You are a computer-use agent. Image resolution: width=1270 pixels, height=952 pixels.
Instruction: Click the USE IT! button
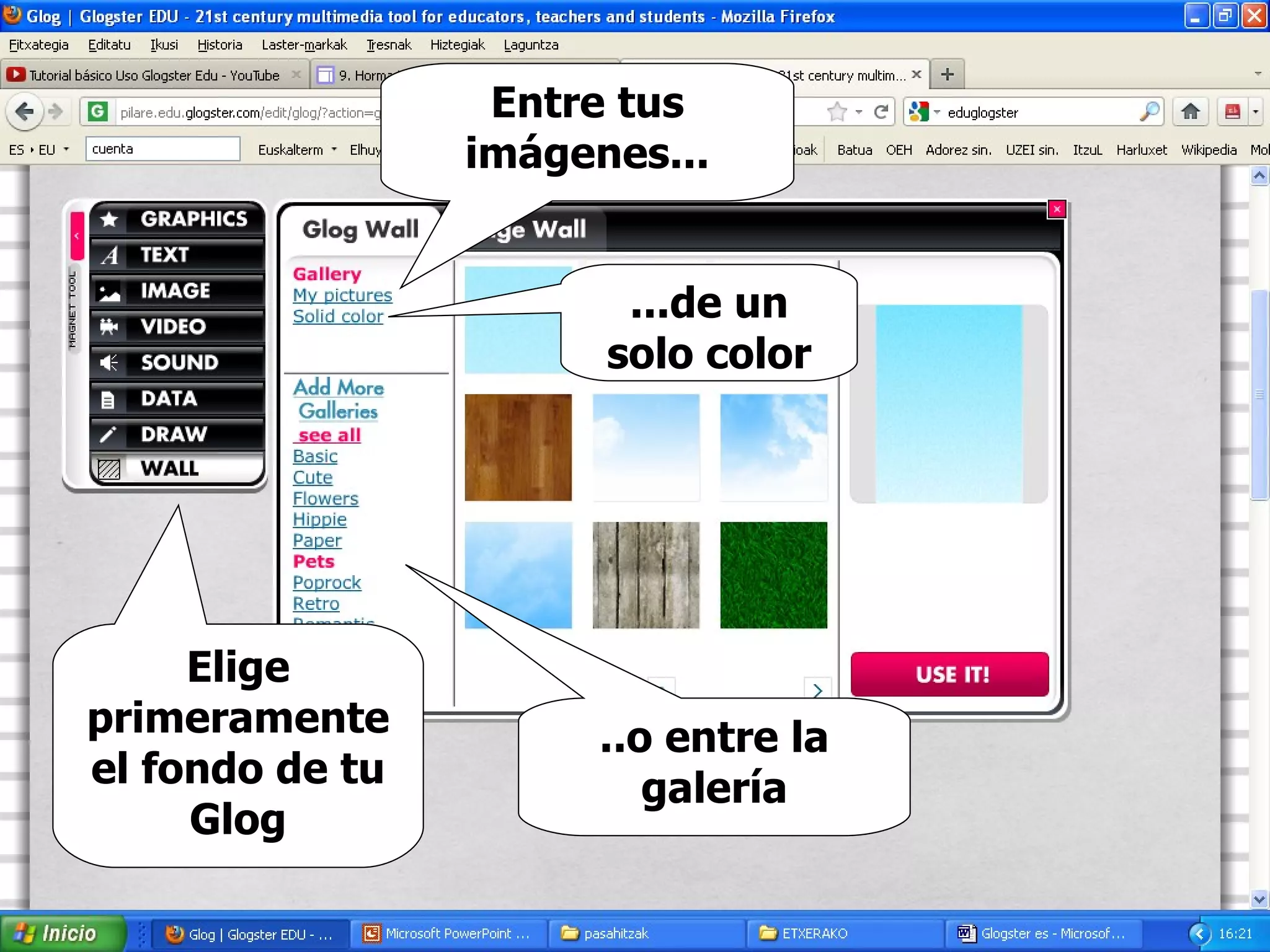(x=949, y=674)
